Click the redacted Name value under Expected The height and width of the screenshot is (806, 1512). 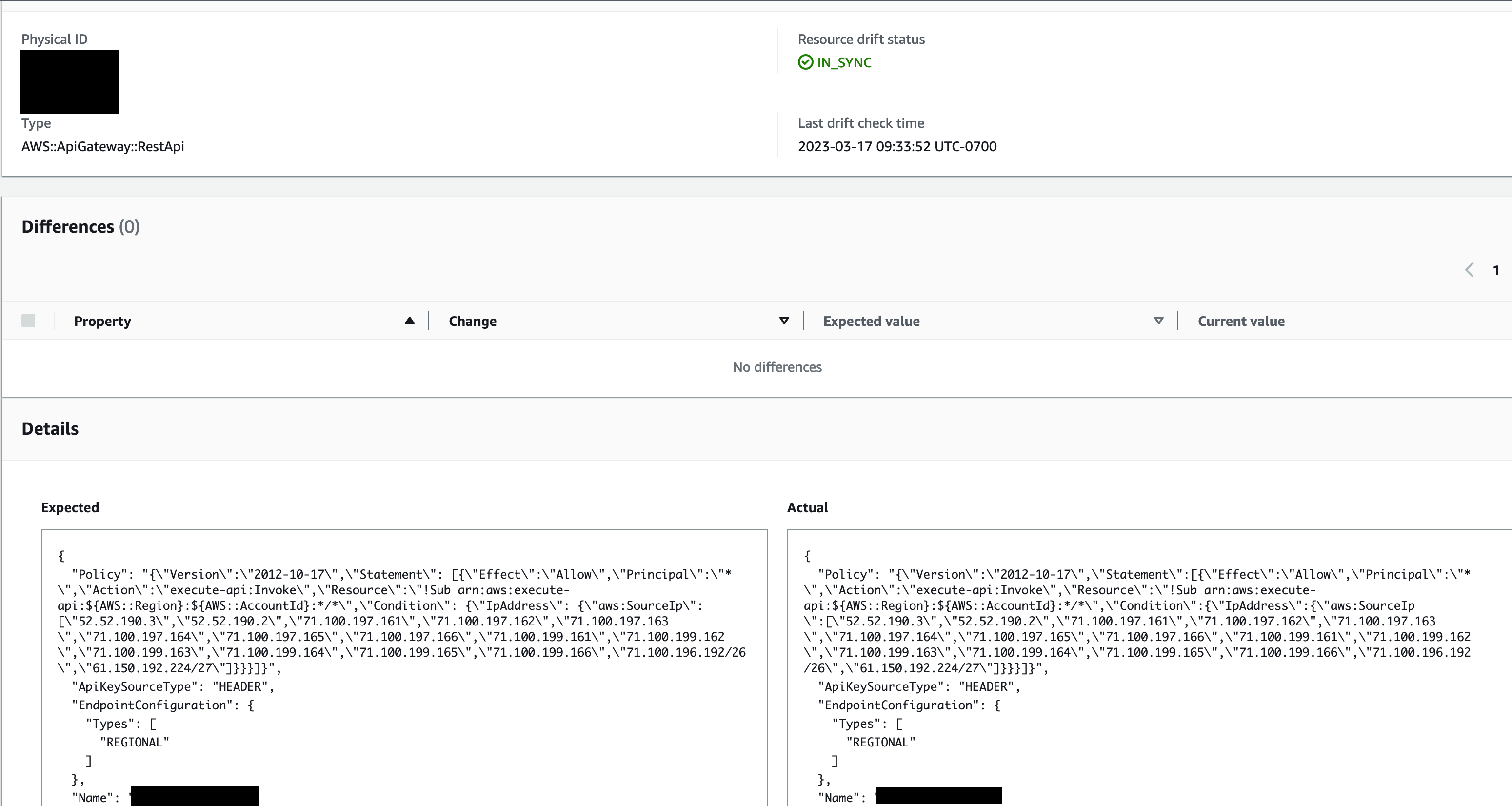coord(195,797)
